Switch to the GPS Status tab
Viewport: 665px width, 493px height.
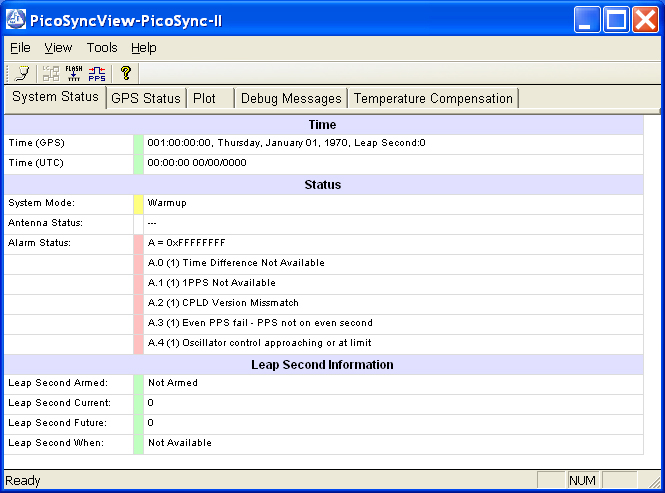click(x=145, y=98)
